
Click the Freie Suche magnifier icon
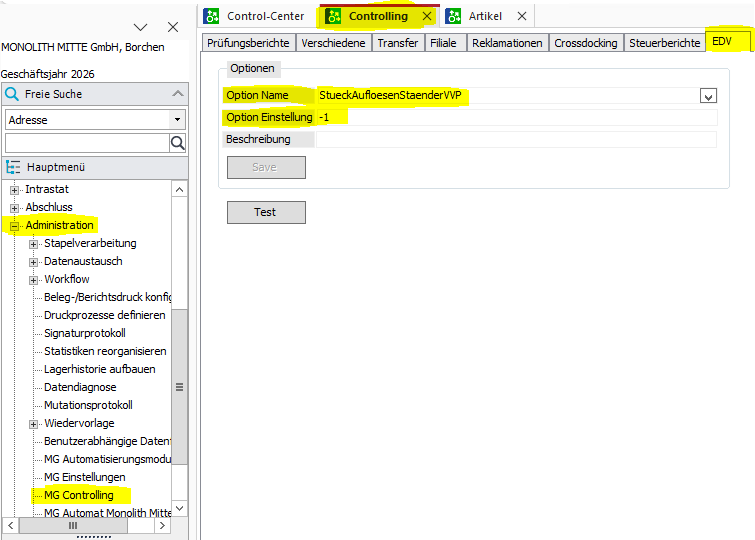[12, 94]
